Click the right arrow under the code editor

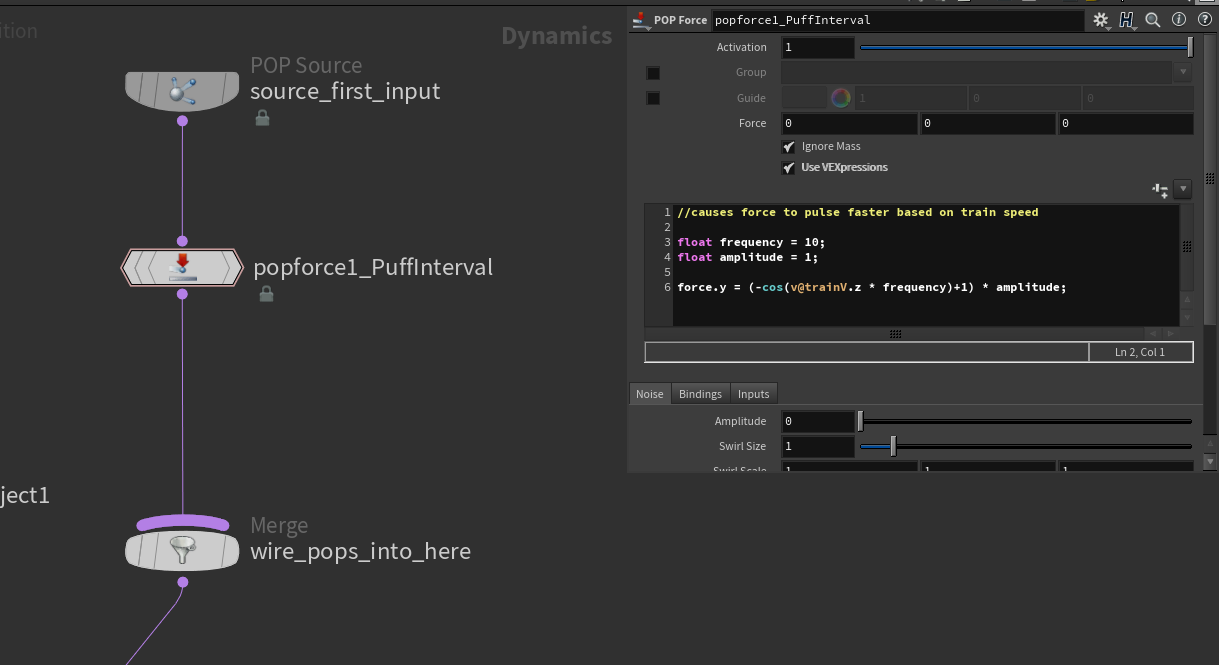point(1170,333)
